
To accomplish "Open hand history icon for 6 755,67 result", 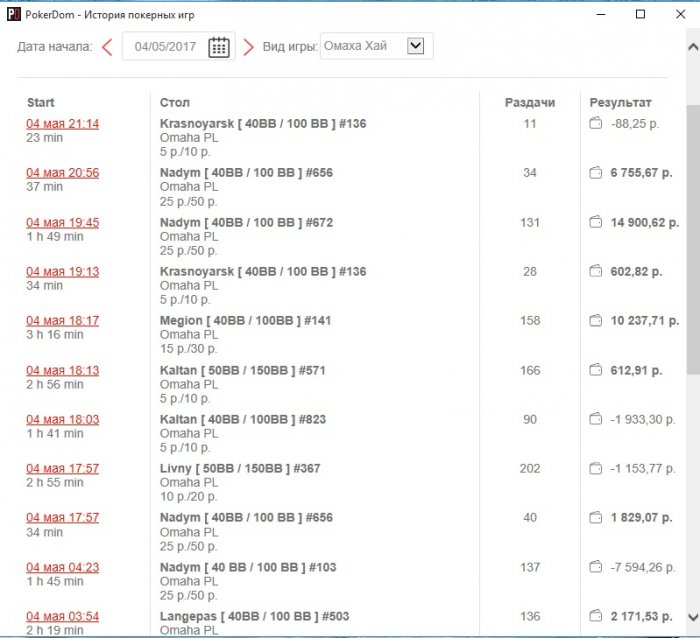I will [x=595, y=173].
